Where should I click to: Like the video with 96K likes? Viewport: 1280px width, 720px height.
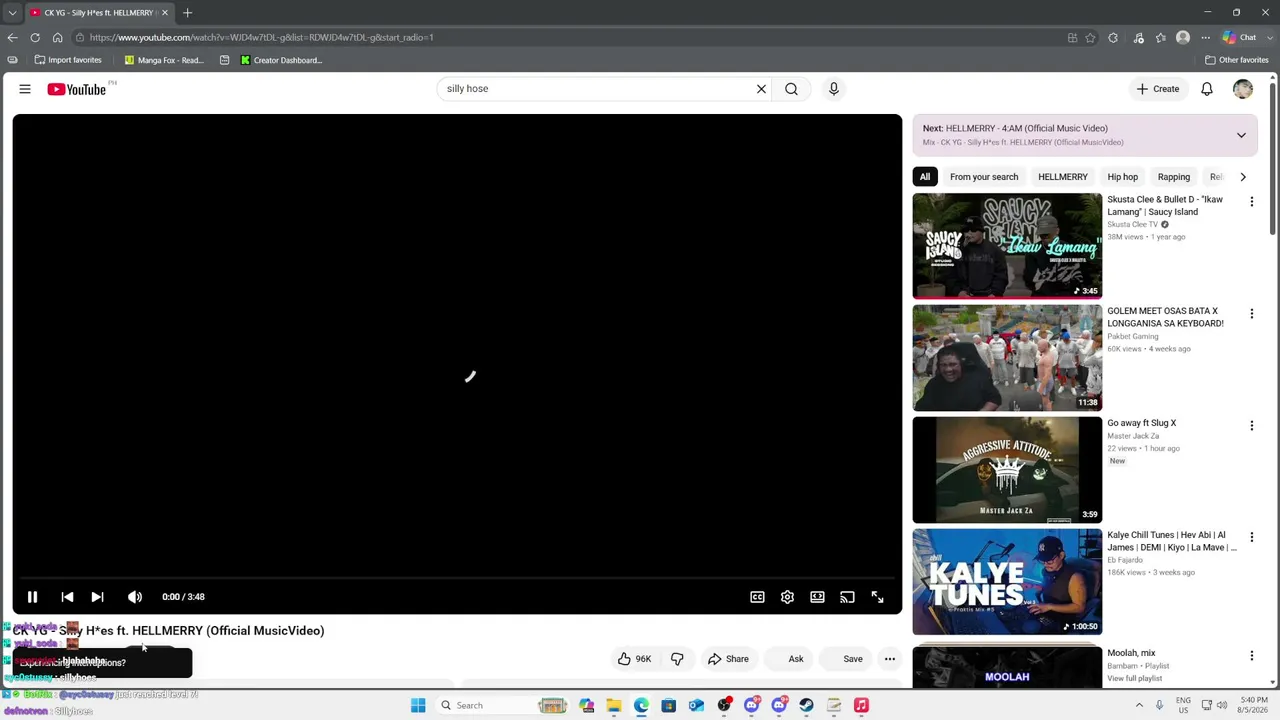click(x=634, y=659)
